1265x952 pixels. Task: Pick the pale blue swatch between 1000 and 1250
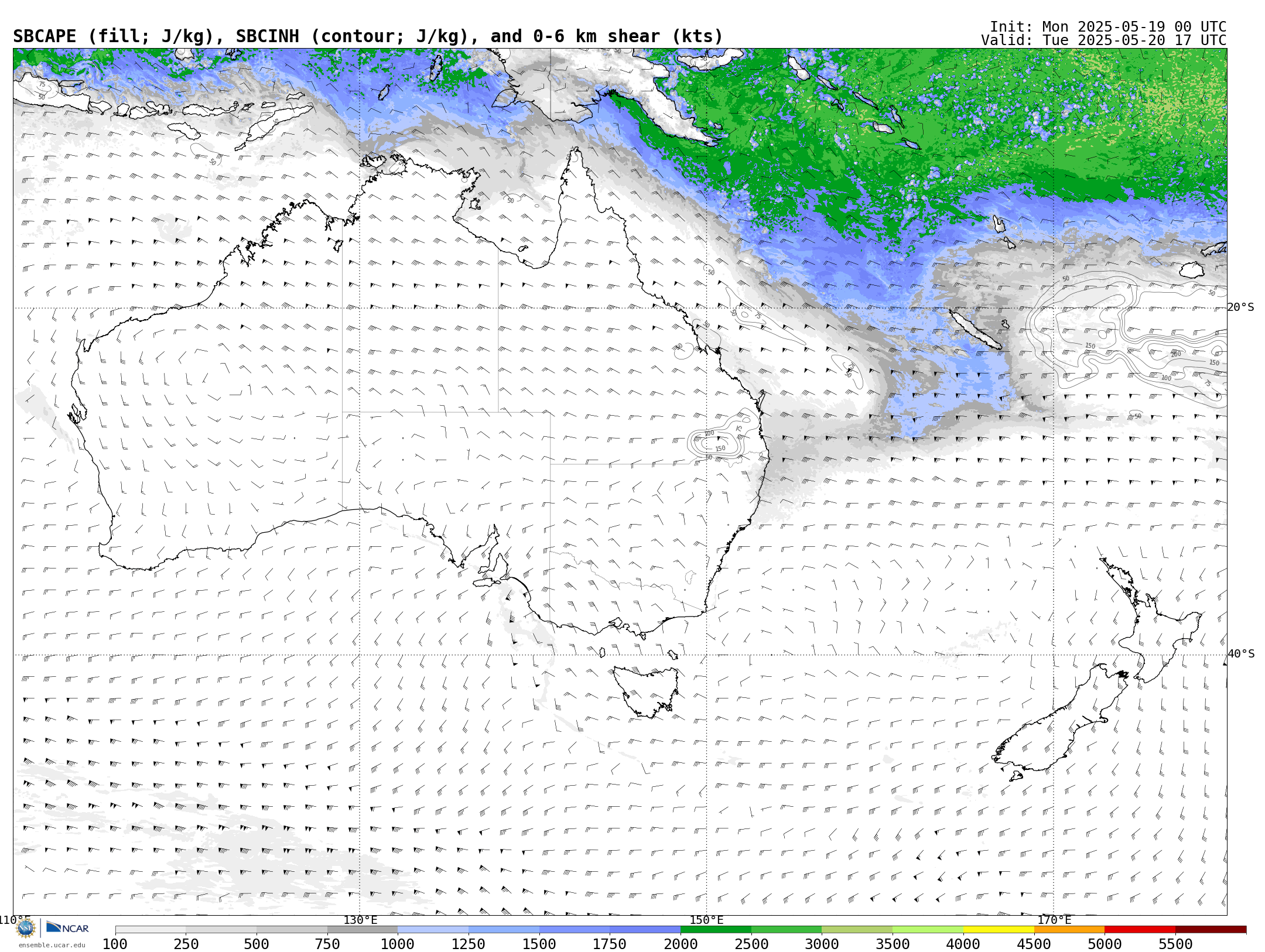[x=433, y=930]
